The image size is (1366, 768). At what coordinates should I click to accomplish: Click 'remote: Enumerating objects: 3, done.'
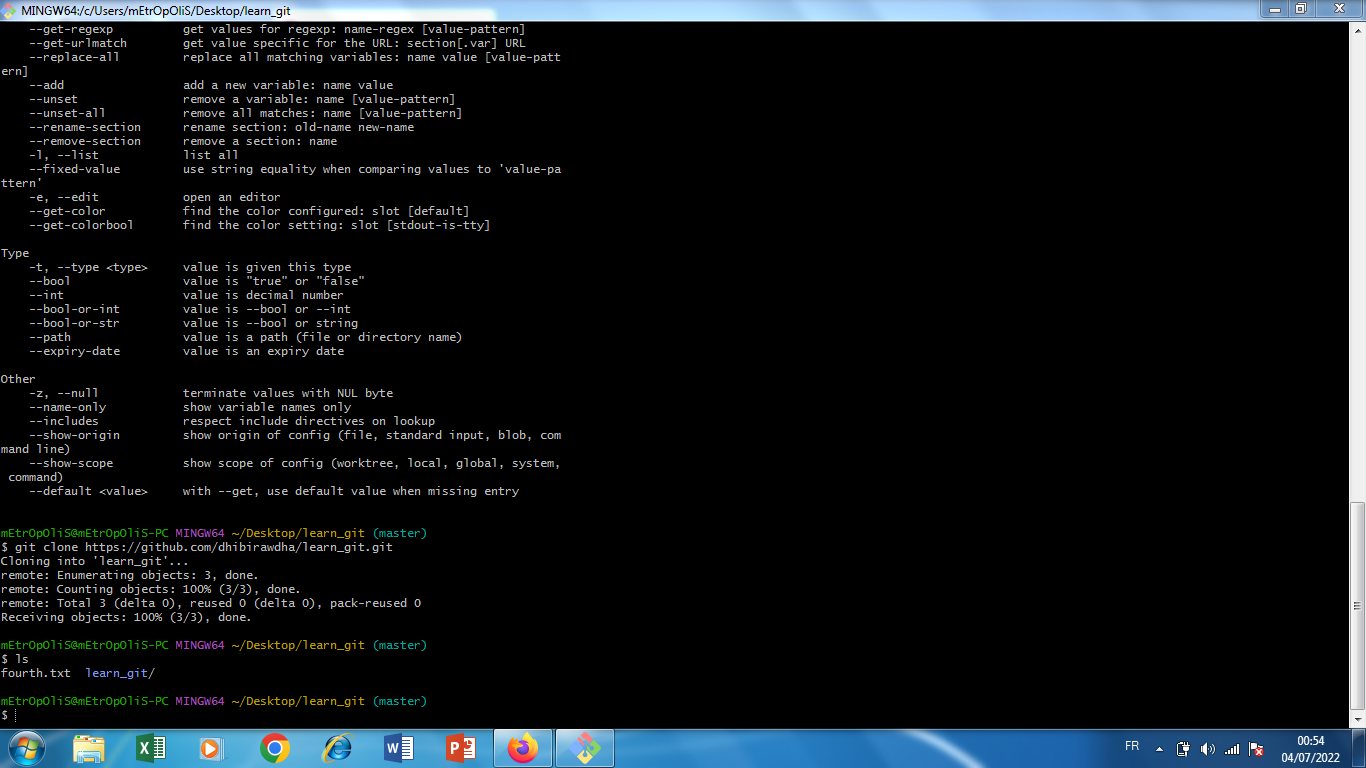coord(130,575)
